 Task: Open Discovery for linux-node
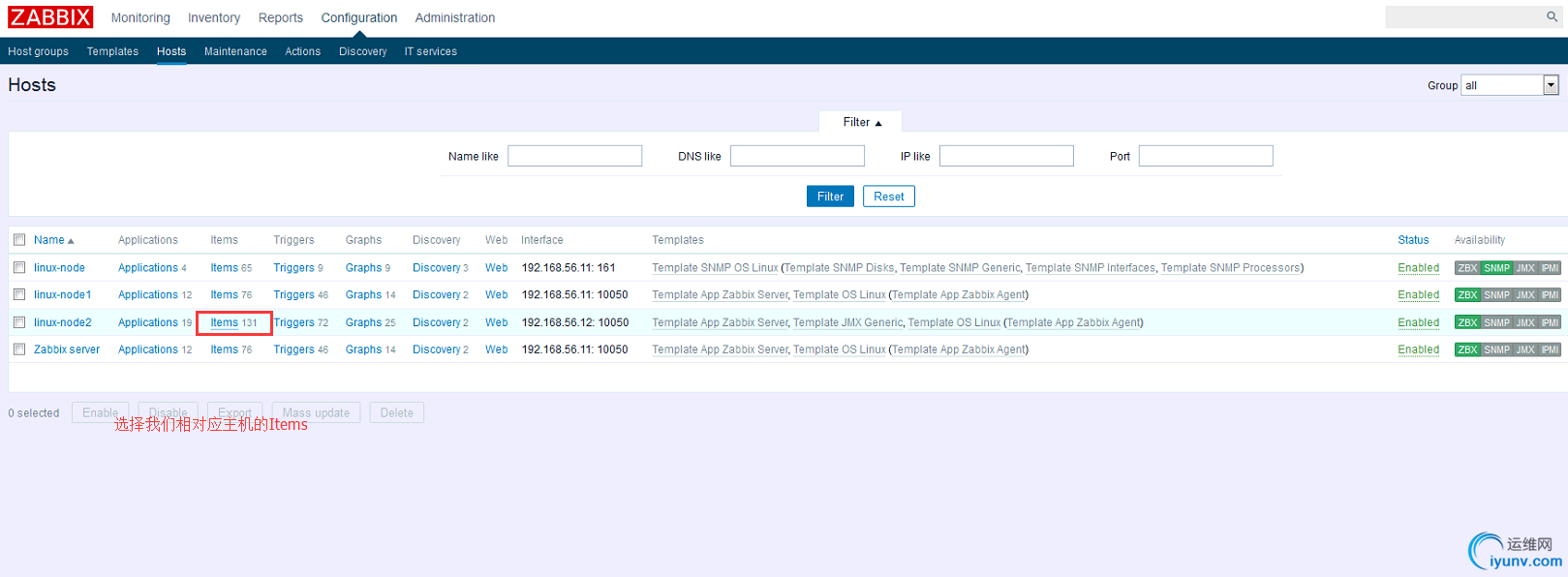437,268
